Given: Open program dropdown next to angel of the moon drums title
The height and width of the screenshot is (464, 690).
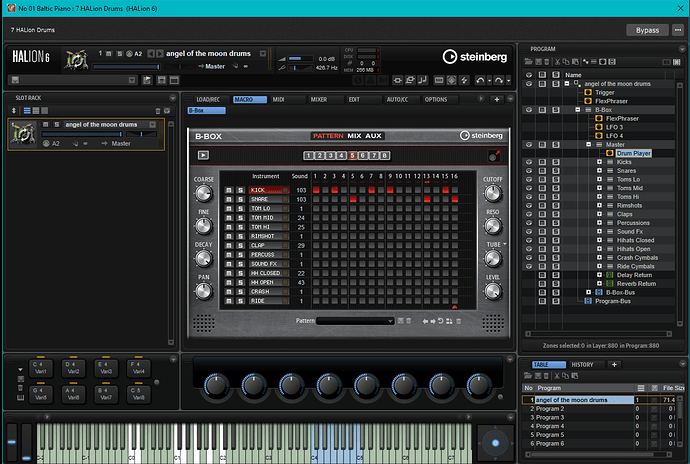Looking at the screenshot, I should click(263, 54).
